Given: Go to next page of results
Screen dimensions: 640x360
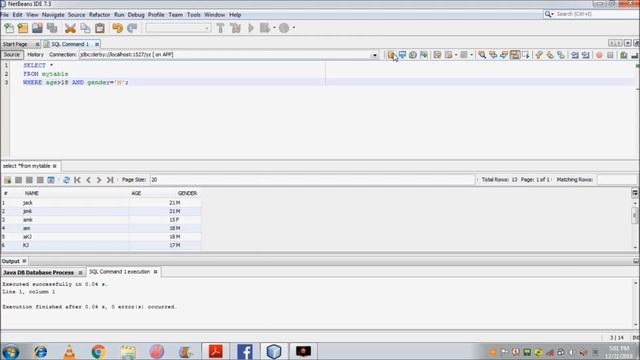Looking at the screenshot, I should click(x=99, y=180).
